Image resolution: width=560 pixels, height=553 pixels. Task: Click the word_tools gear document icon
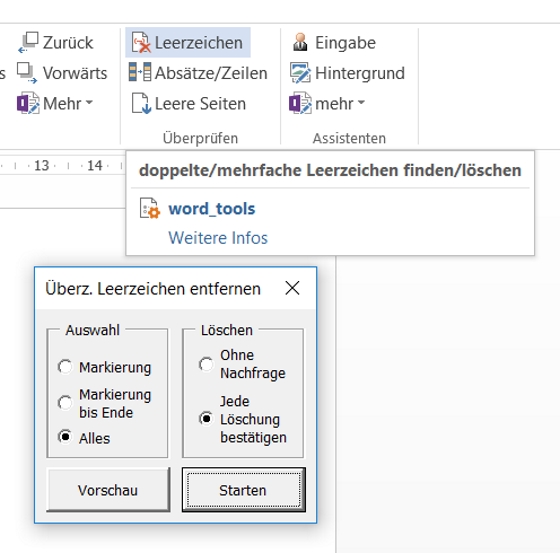150,208
